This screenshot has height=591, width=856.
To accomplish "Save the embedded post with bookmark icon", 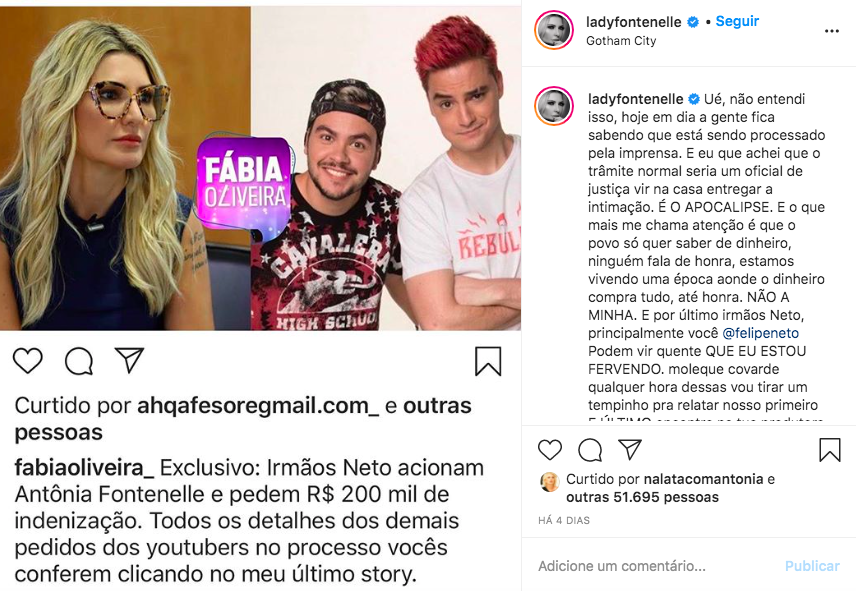I will (x=488, y=361).
